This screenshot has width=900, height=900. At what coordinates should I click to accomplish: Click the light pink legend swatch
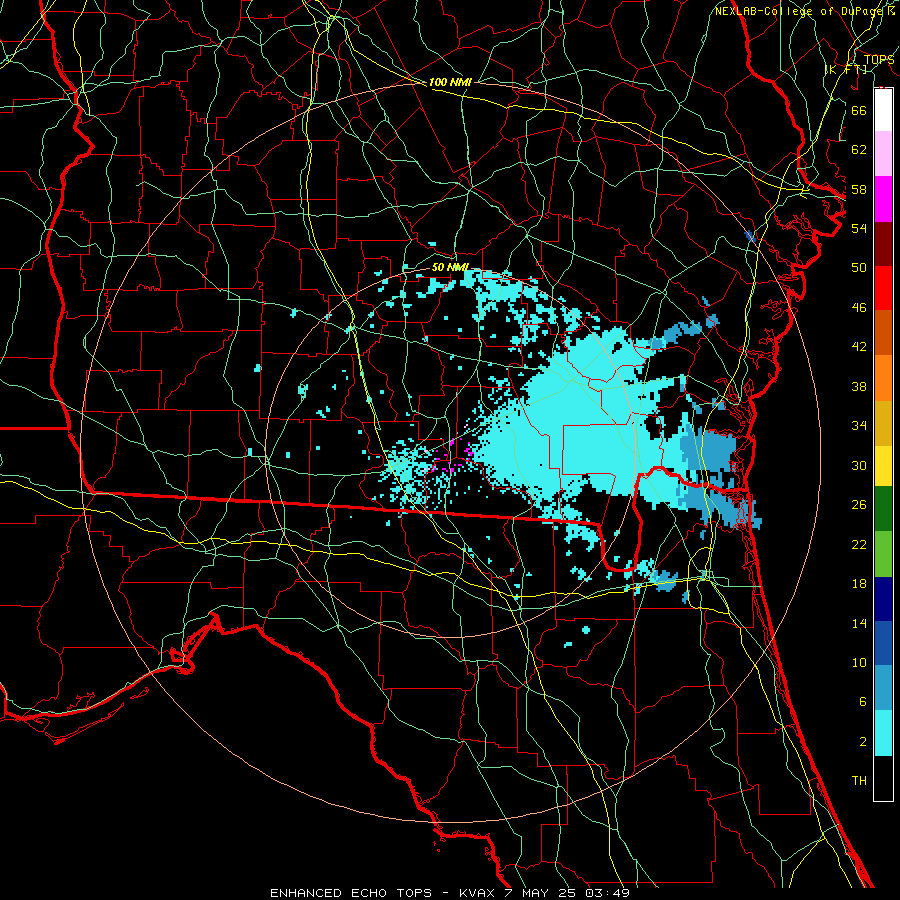(883, 154)
